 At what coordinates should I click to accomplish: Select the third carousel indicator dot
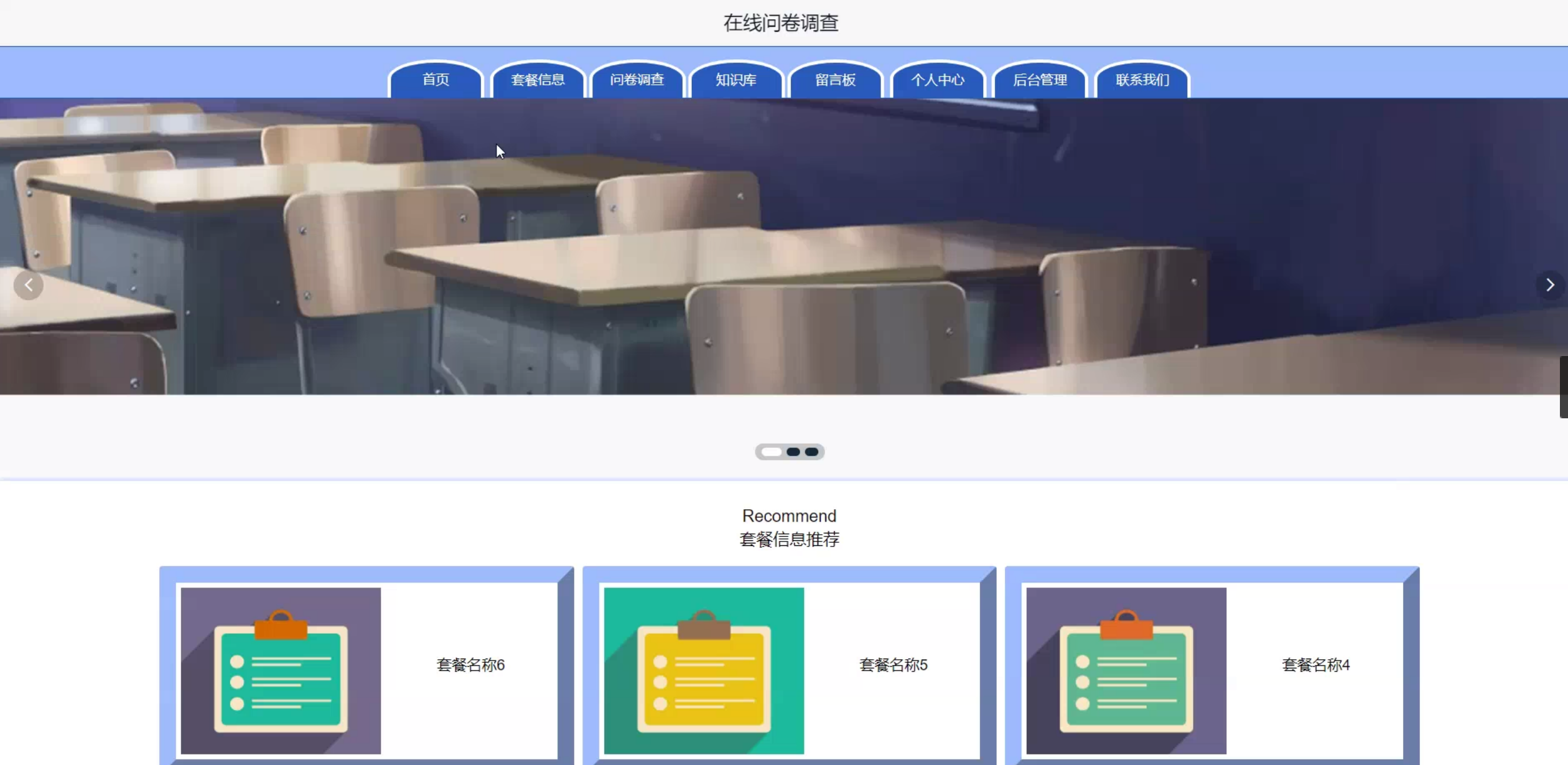coord(811,452)
